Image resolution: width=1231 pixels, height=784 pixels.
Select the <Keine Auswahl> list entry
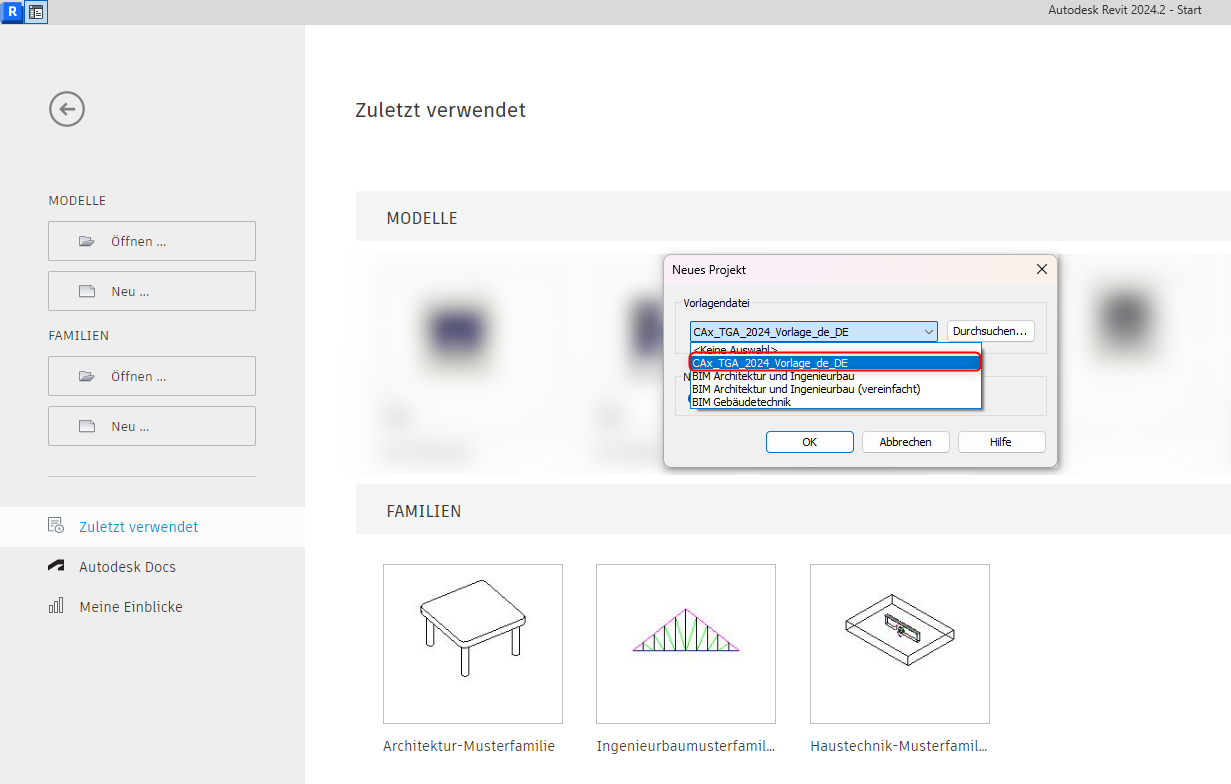[735, 349]
